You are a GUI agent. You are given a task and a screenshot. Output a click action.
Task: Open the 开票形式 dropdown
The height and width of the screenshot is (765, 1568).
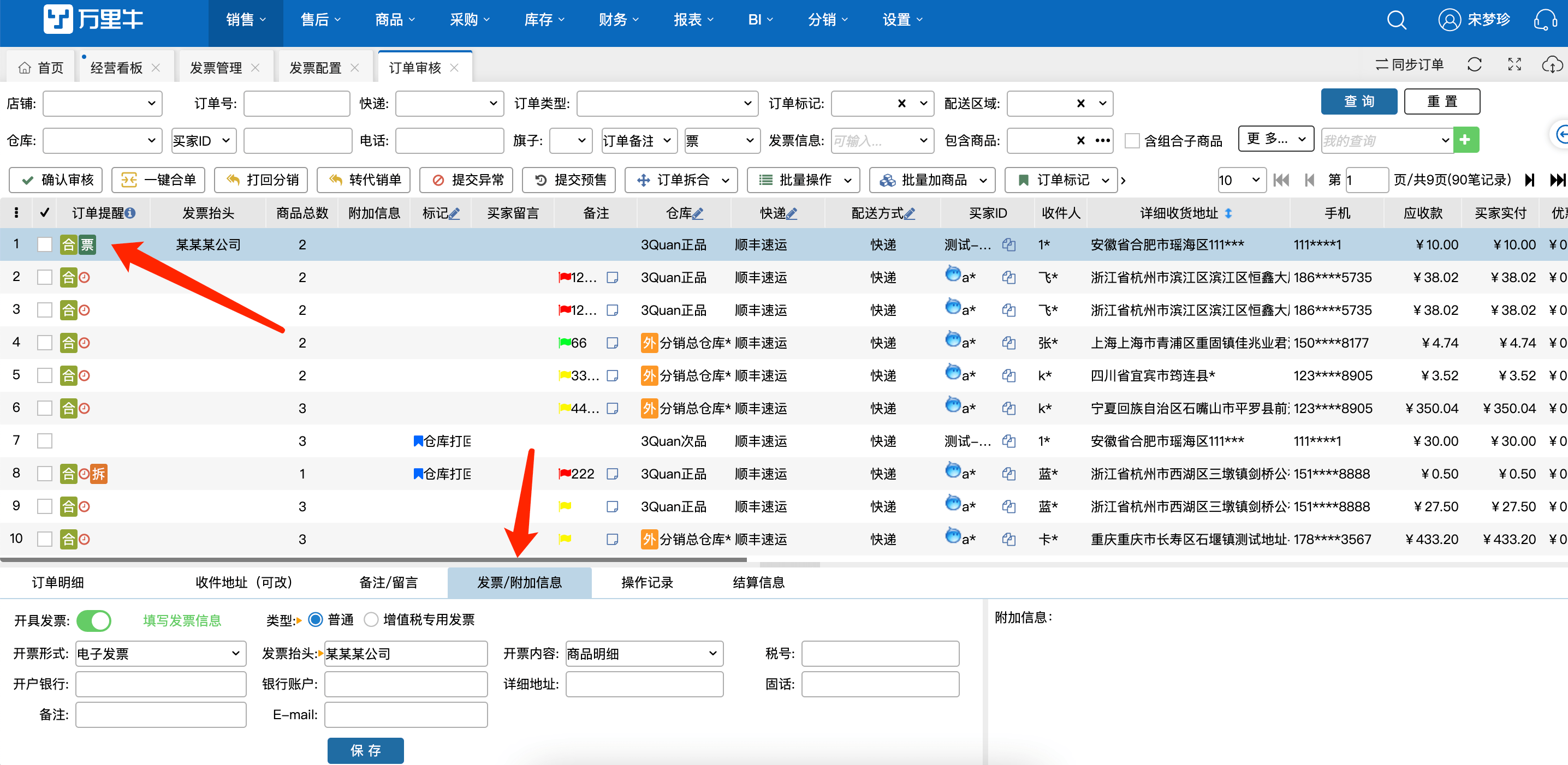click(161, 654)
